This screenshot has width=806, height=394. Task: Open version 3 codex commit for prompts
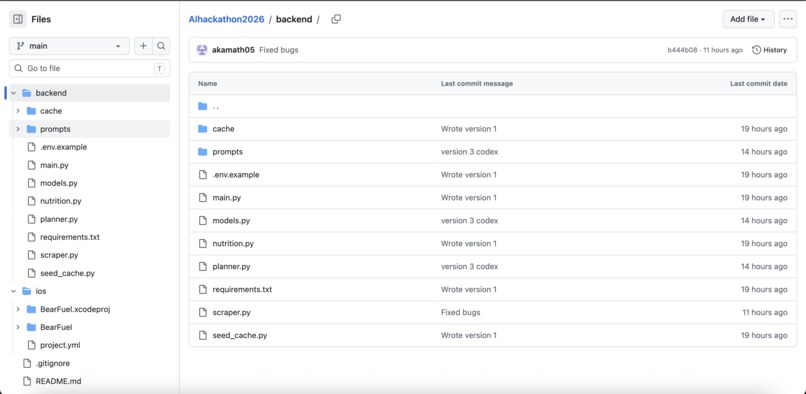(x=469, y=152)
